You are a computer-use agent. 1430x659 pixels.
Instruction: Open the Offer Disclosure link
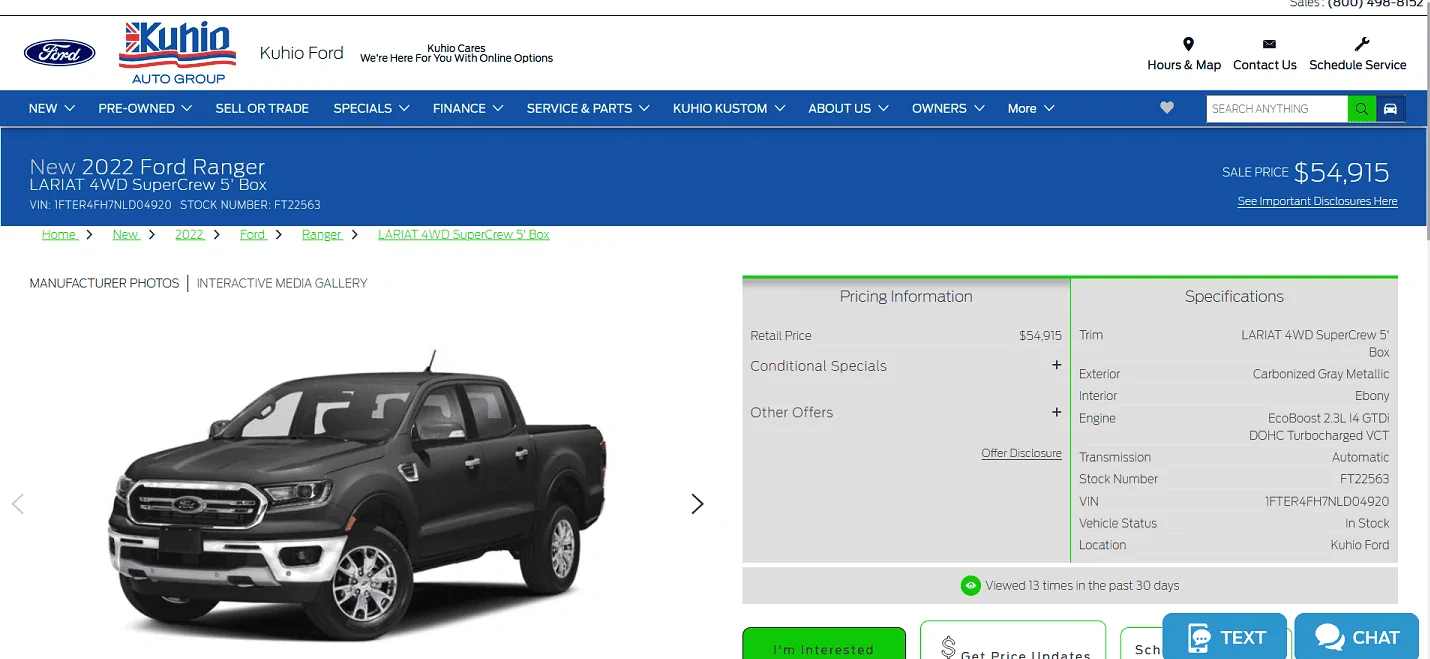[x=1021, y=453]
